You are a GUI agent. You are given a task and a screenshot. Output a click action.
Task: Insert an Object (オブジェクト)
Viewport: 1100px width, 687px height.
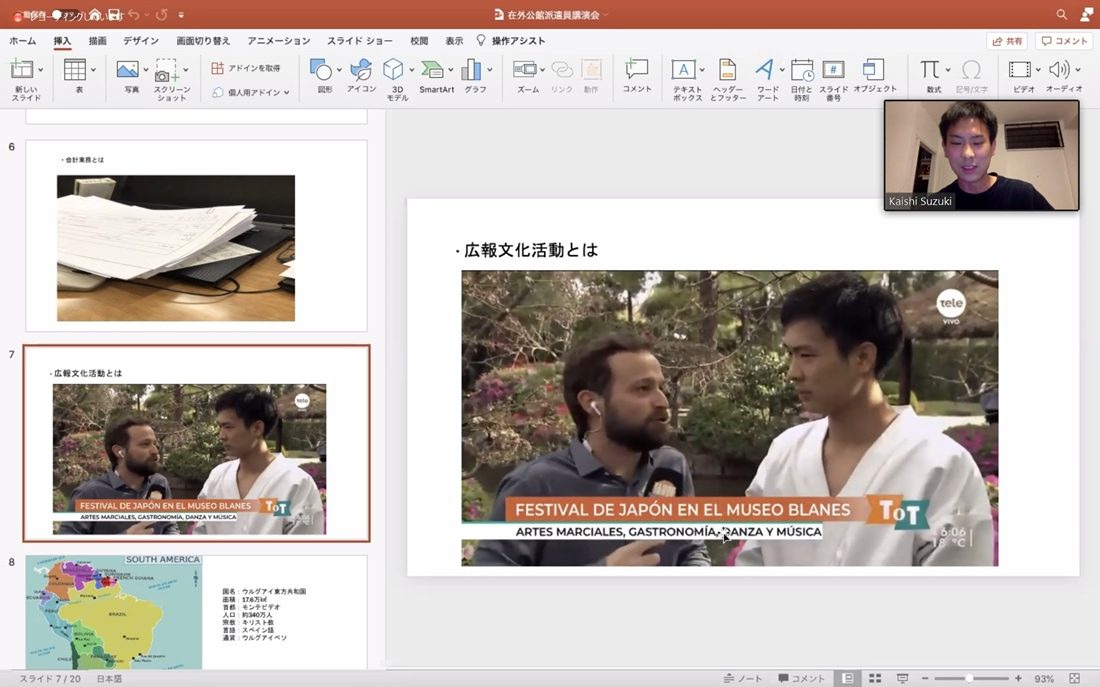click(x=873, y=69)
